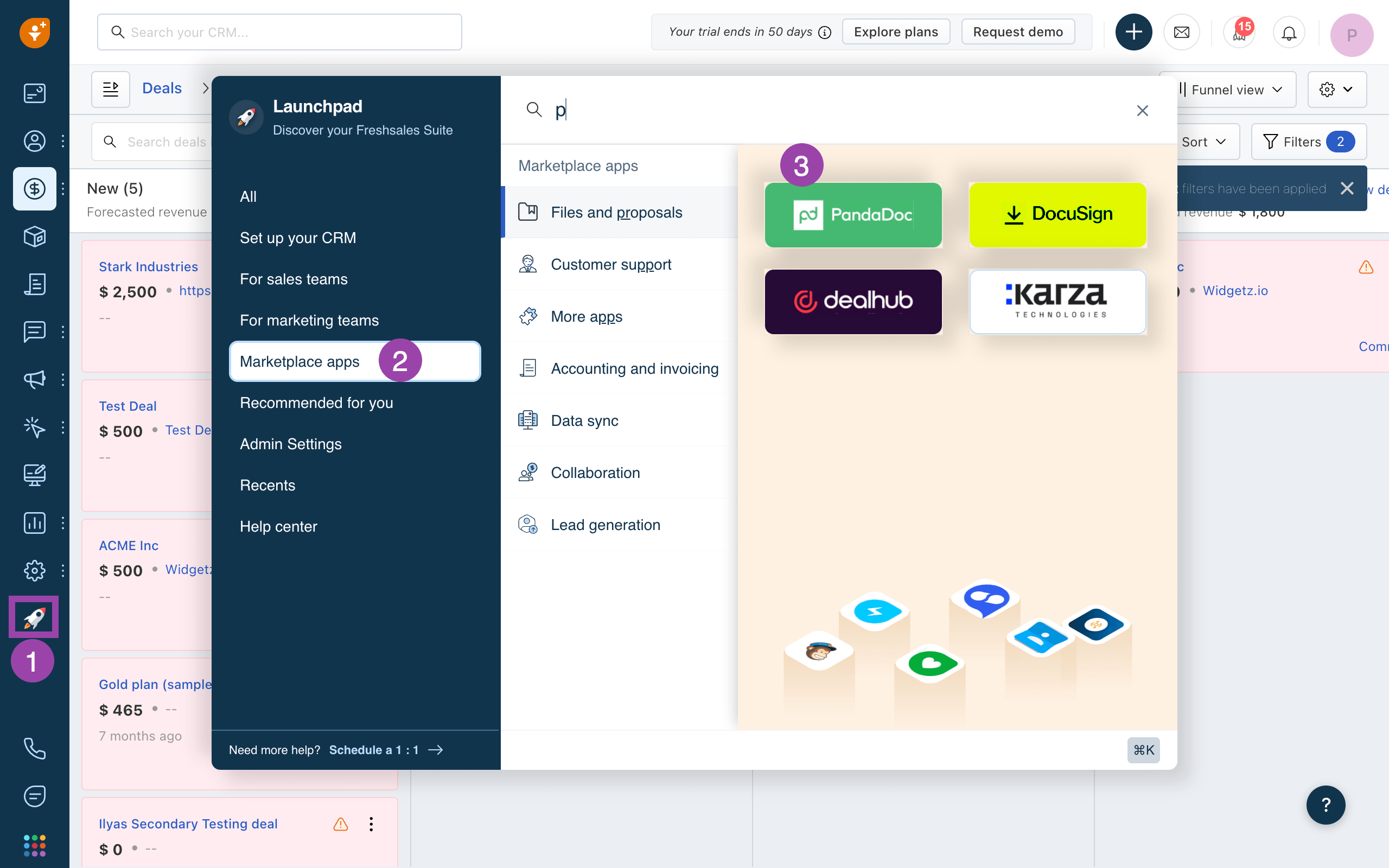Open the Conversations chat icon in the sidebar

tap(34, 331)
